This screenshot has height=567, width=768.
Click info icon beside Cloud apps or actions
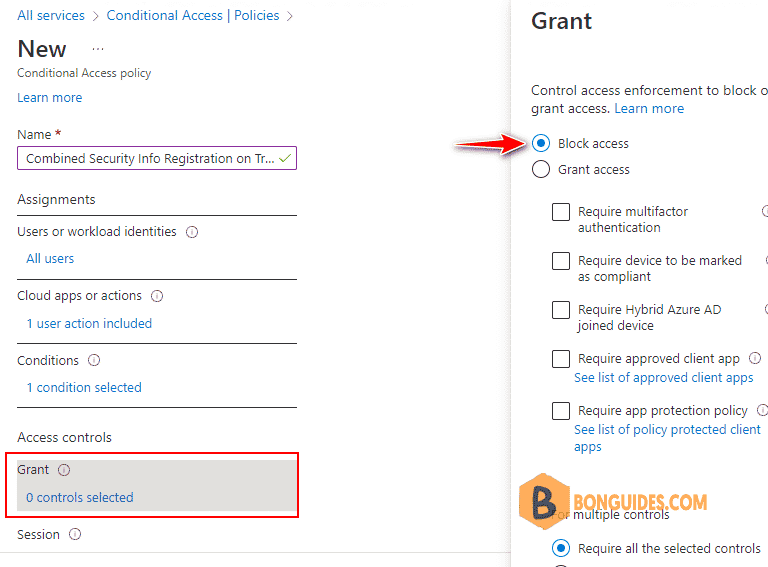click(157, 296)
